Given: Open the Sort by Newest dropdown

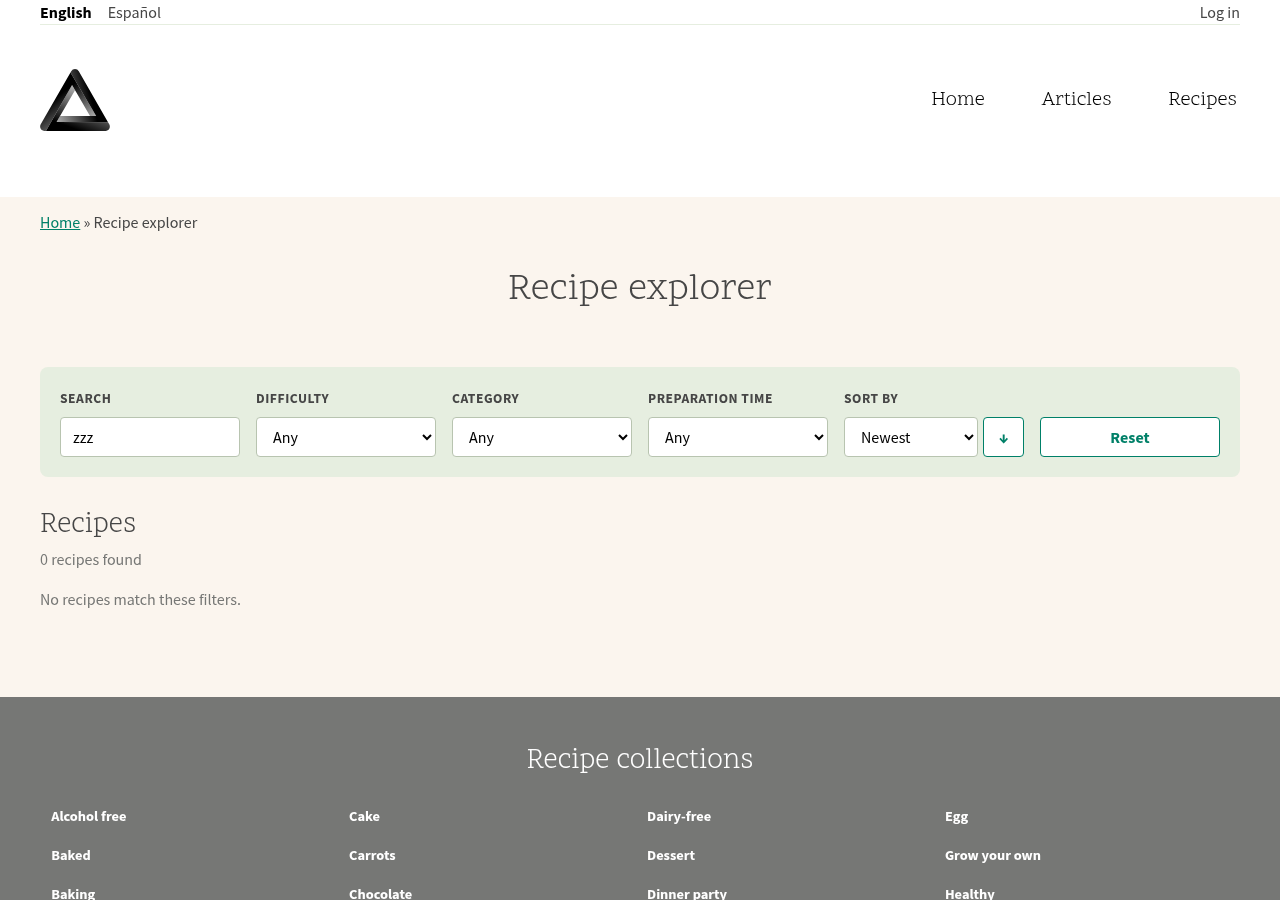Looking at the screenshot, I should coord(911,437).
